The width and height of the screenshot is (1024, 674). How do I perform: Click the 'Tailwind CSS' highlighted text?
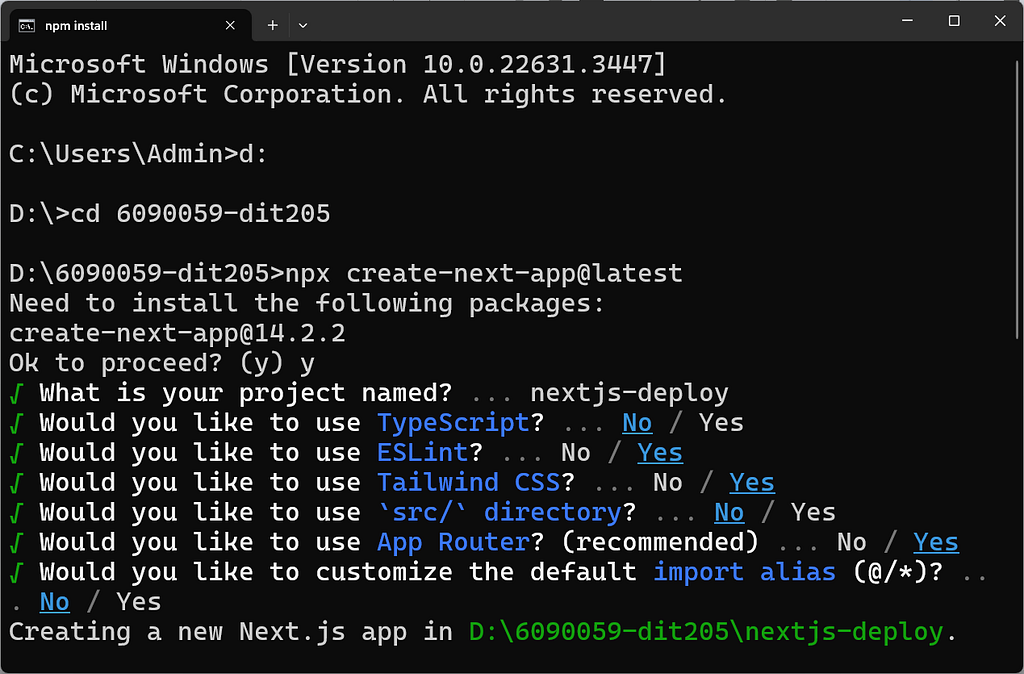tap(468, 483)
